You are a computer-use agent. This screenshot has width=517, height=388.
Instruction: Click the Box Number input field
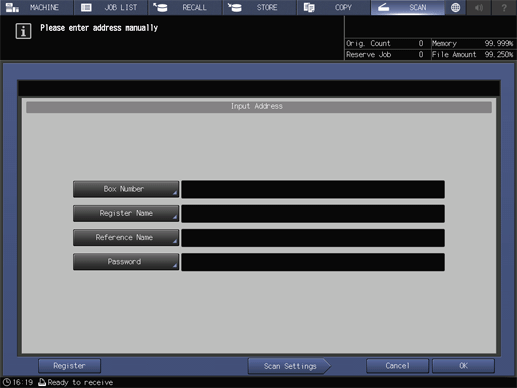(313, 189)
